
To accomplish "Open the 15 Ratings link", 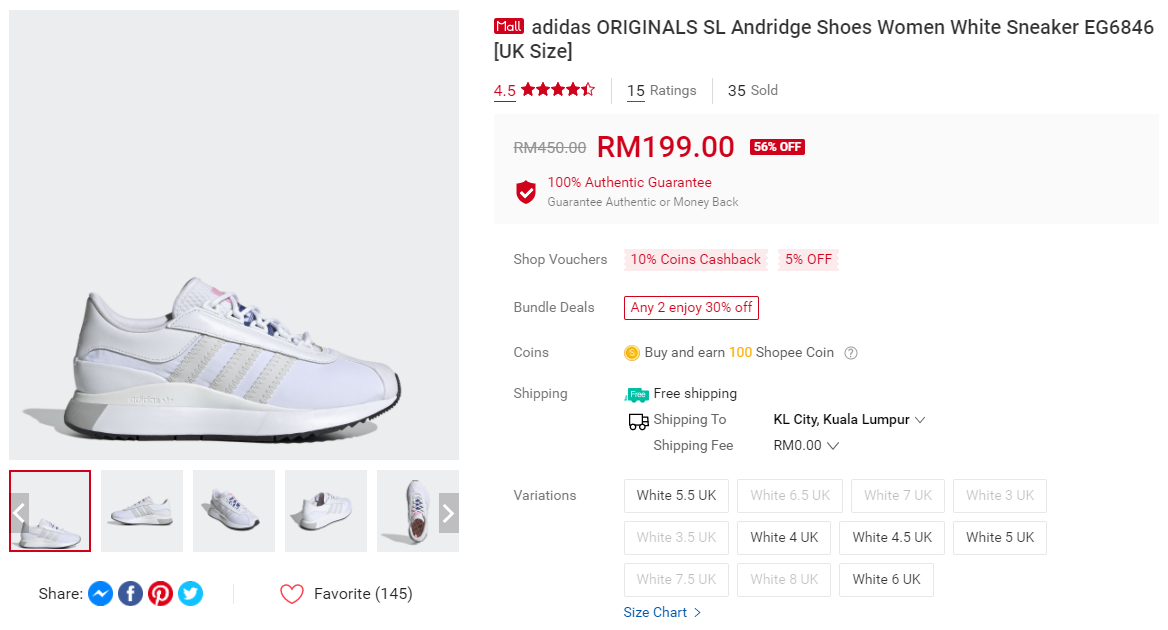I will tap(661, 91).
